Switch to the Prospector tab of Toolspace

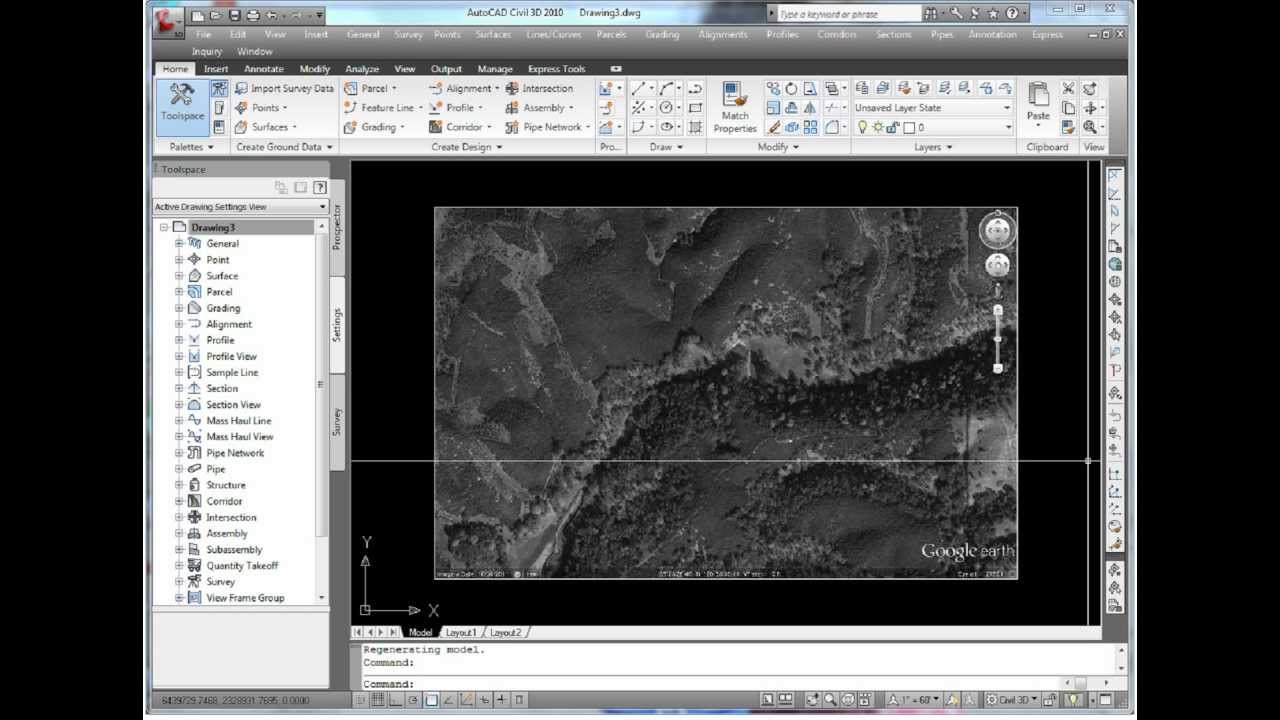[x=337, y=227]
